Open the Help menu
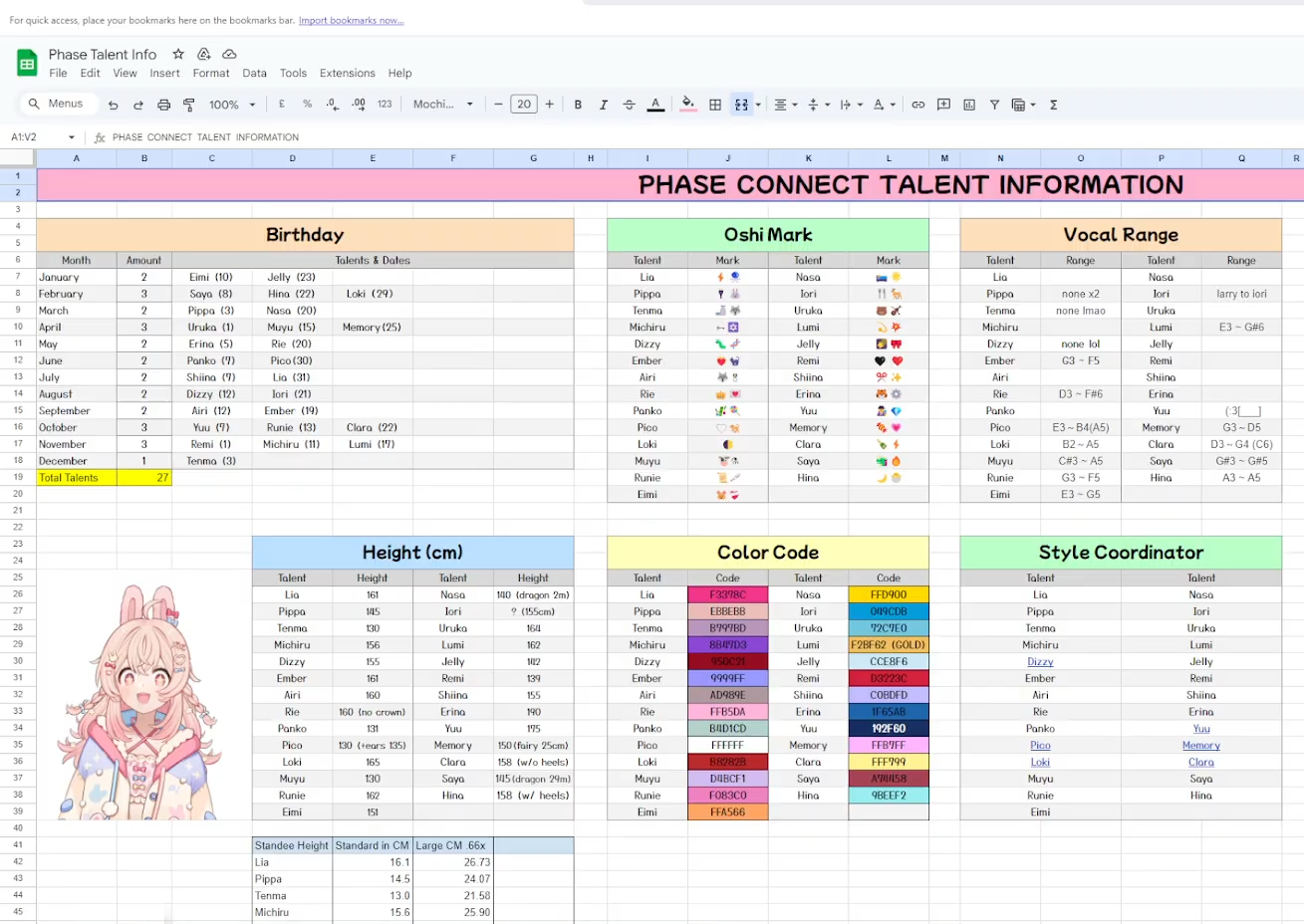 point(399,73)
